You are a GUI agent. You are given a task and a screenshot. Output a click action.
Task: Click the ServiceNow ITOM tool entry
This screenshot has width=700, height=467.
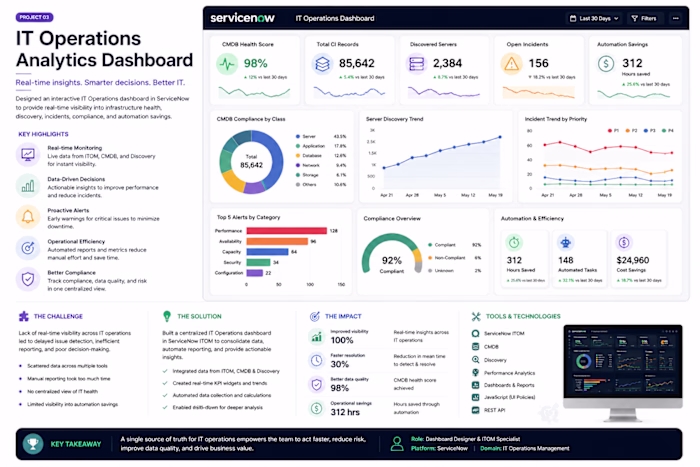(498, 333)
